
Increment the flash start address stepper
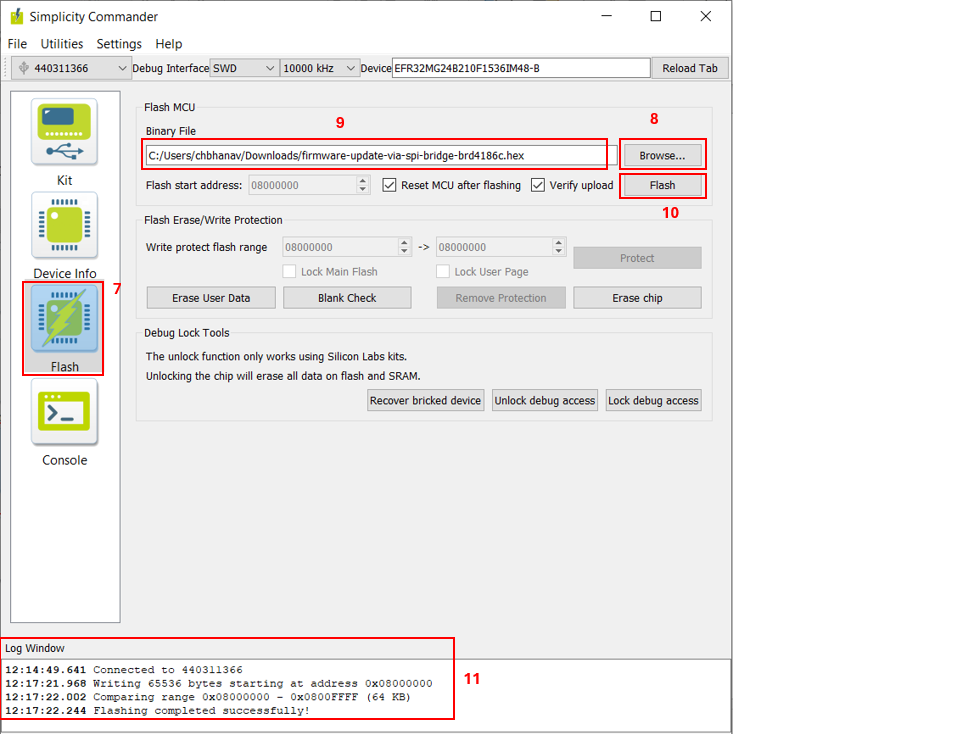click(360, 180)
